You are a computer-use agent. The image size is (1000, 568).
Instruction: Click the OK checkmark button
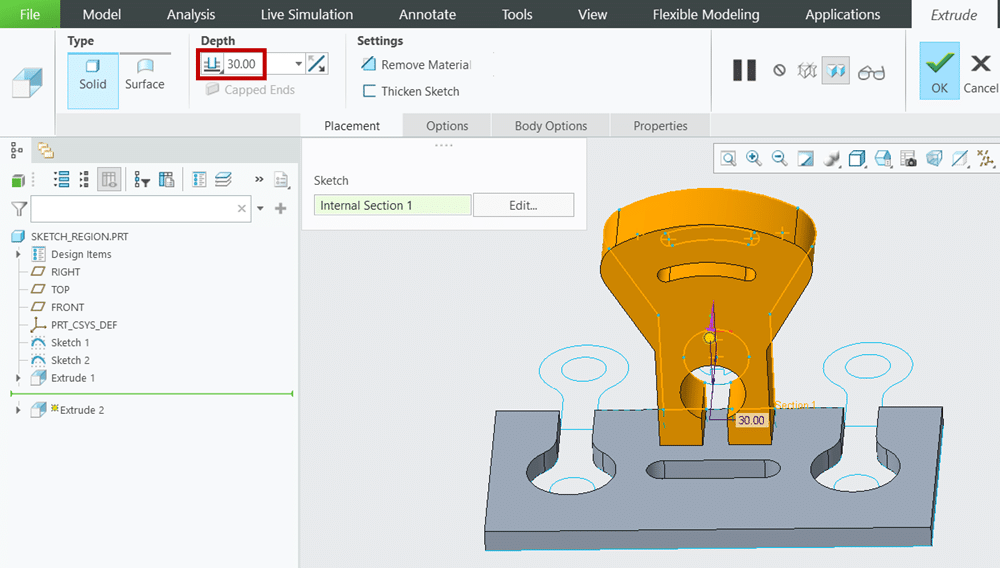point(939,70)
